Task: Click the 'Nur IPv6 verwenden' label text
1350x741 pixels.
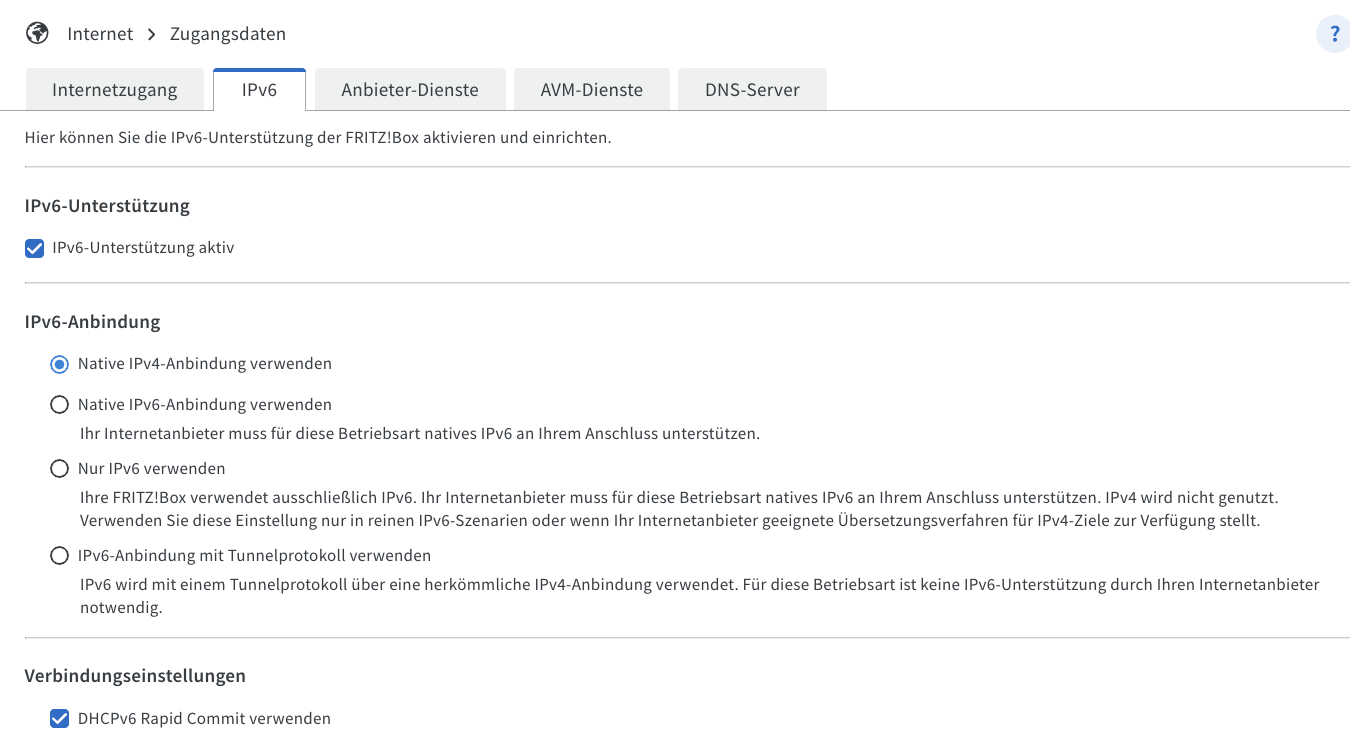Action: coord(152,469)
